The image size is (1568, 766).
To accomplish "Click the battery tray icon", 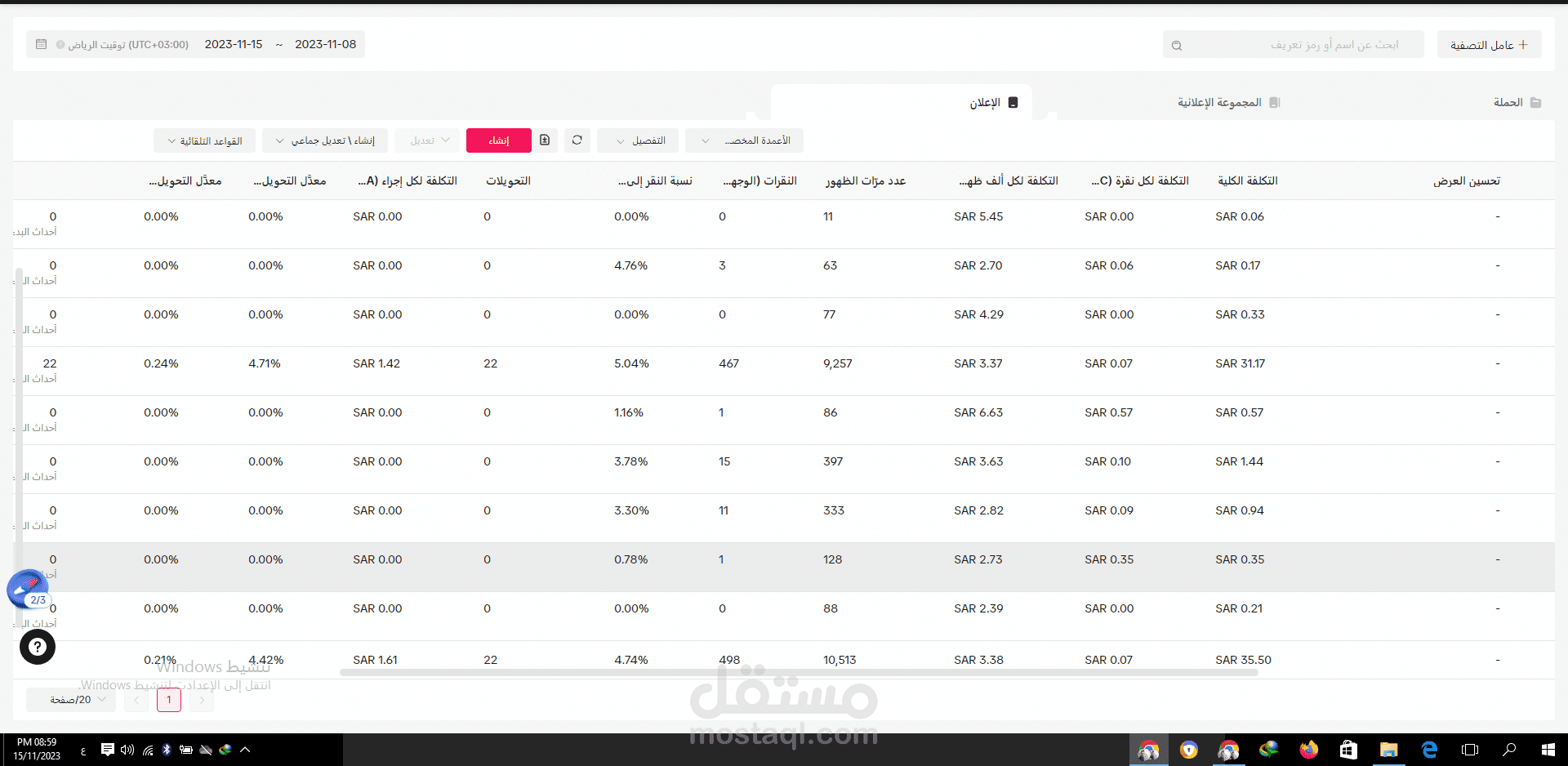I will (x=186, y=750).
